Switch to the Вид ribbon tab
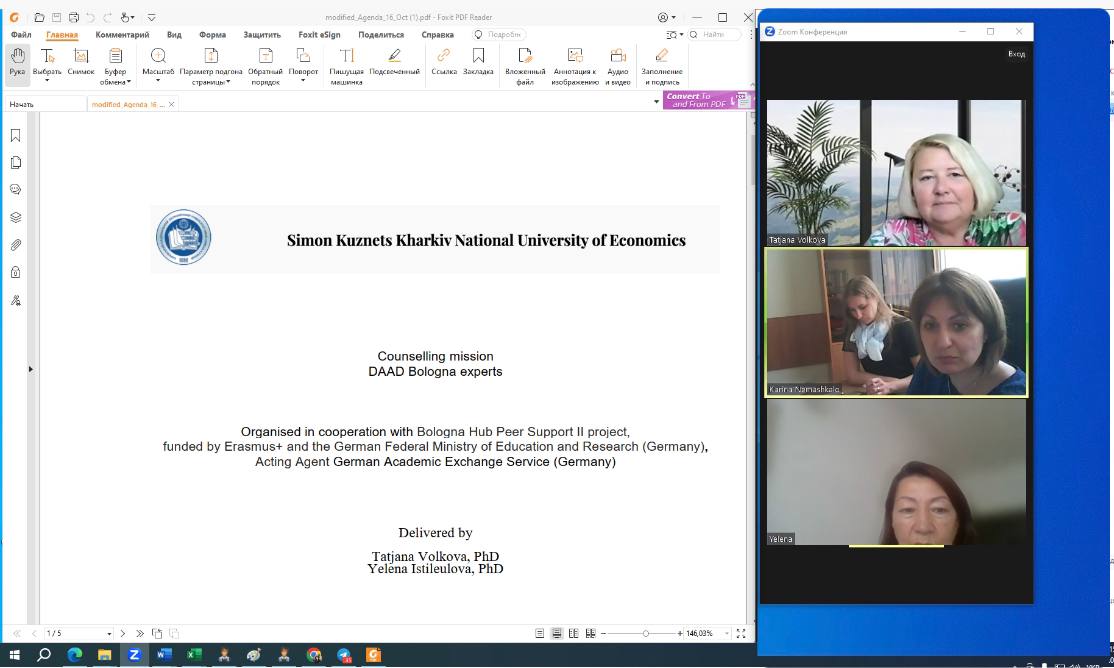The image size is (1114, 668). pyautogui.click(x=174, y=34)
